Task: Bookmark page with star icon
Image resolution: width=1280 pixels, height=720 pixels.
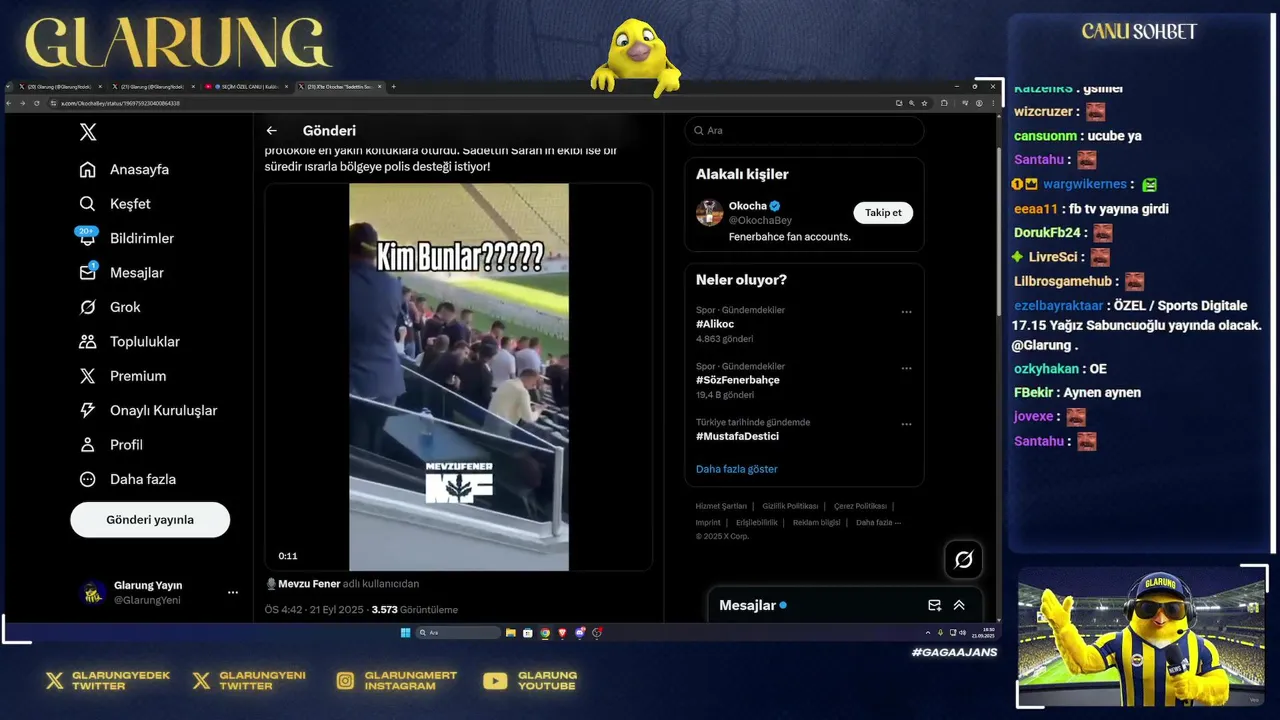Action: [926, 103]
